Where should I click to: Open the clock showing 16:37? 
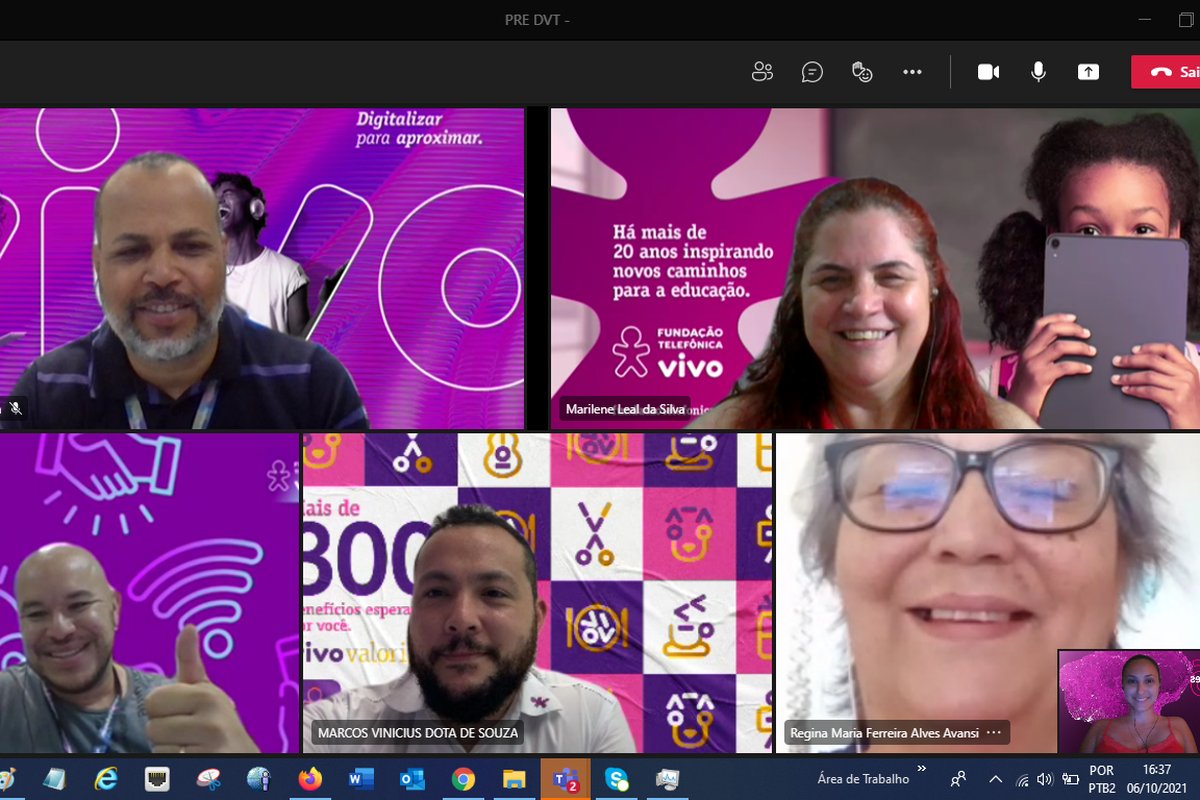[x=1156, y=779]
